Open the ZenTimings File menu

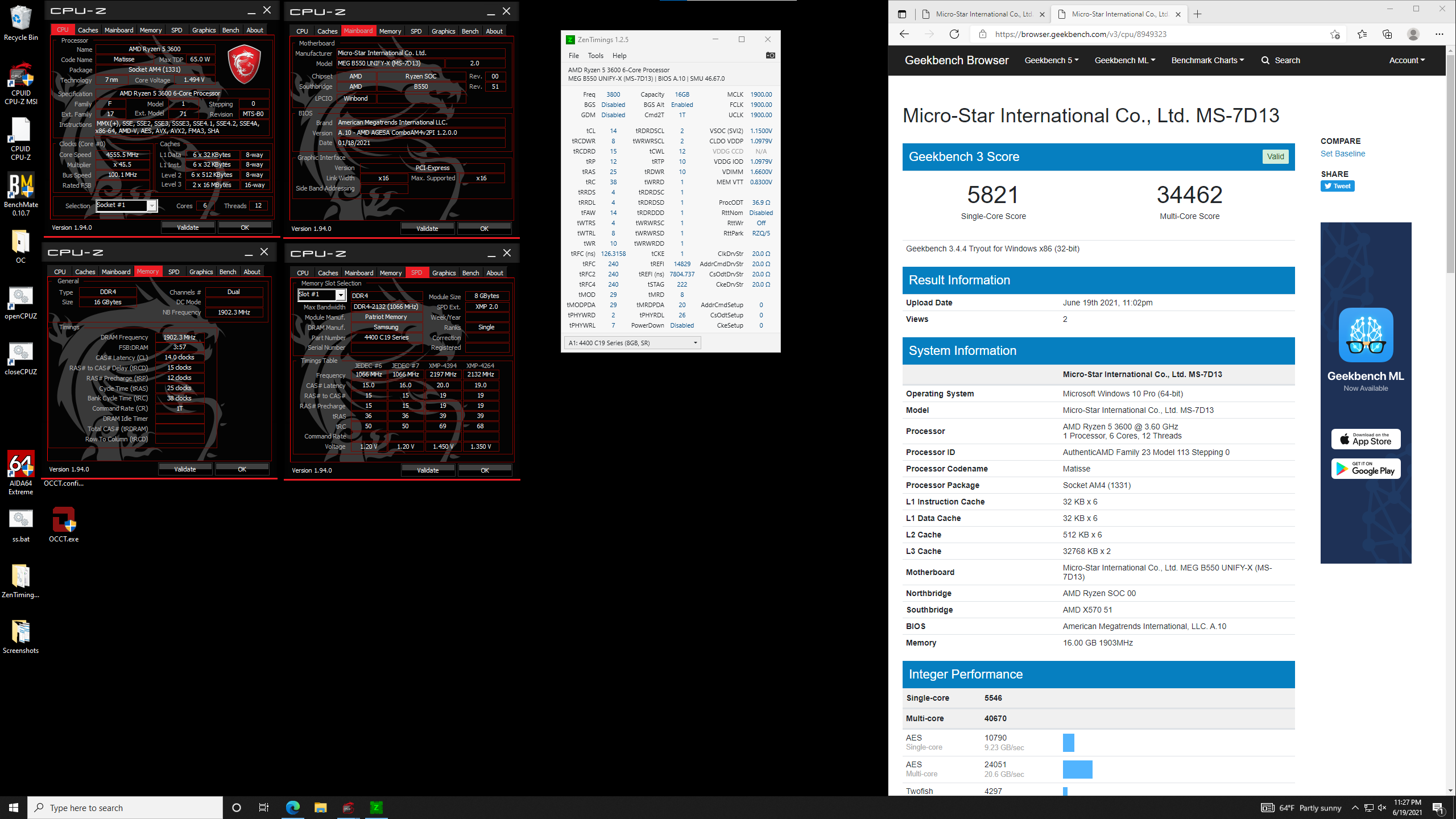coord(573,56)
